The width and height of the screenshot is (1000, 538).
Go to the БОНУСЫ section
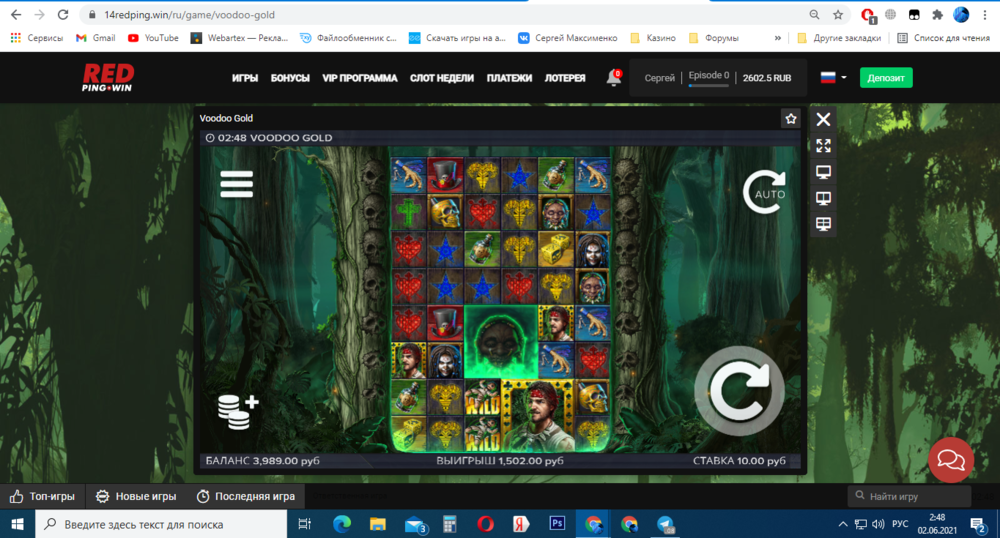290,78
